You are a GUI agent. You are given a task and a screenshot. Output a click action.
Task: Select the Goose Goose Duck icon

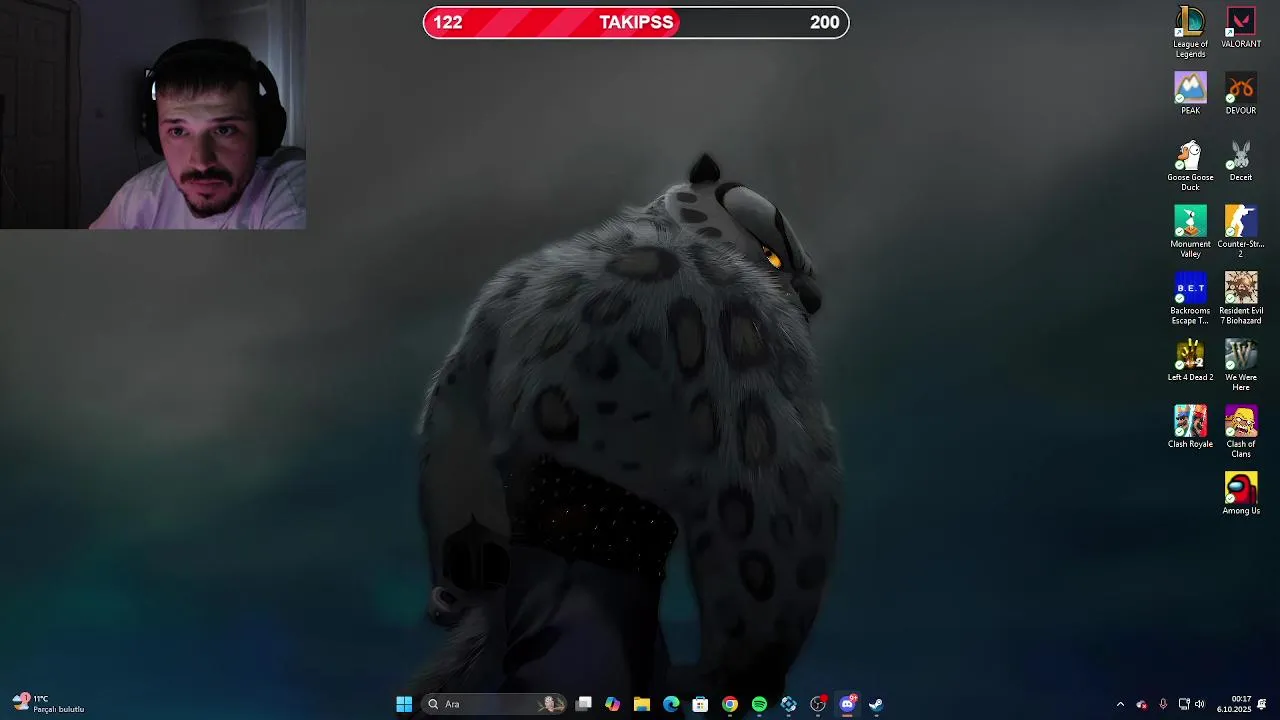1190,165
